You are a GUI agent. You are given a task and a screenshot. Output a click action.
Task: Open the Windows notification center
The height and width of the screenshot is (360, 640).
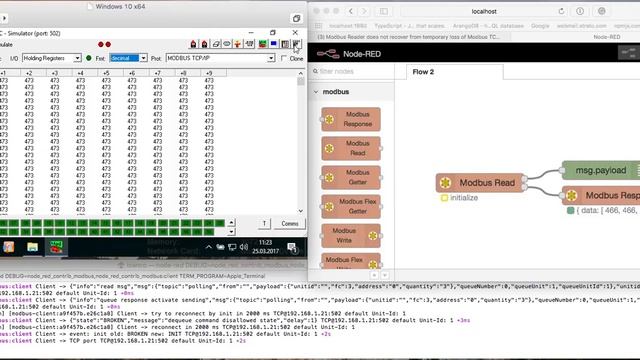[x=292, y=247]
